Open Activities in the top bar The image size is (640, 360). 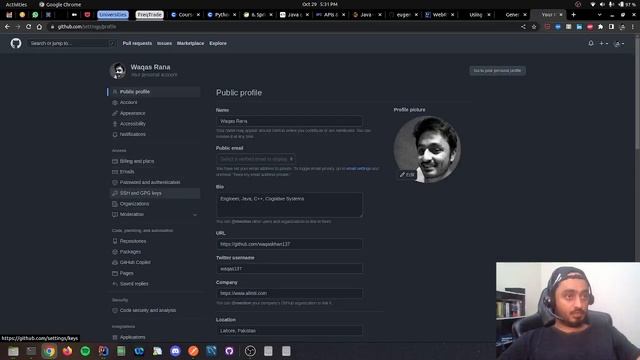[x=16, y=4]
